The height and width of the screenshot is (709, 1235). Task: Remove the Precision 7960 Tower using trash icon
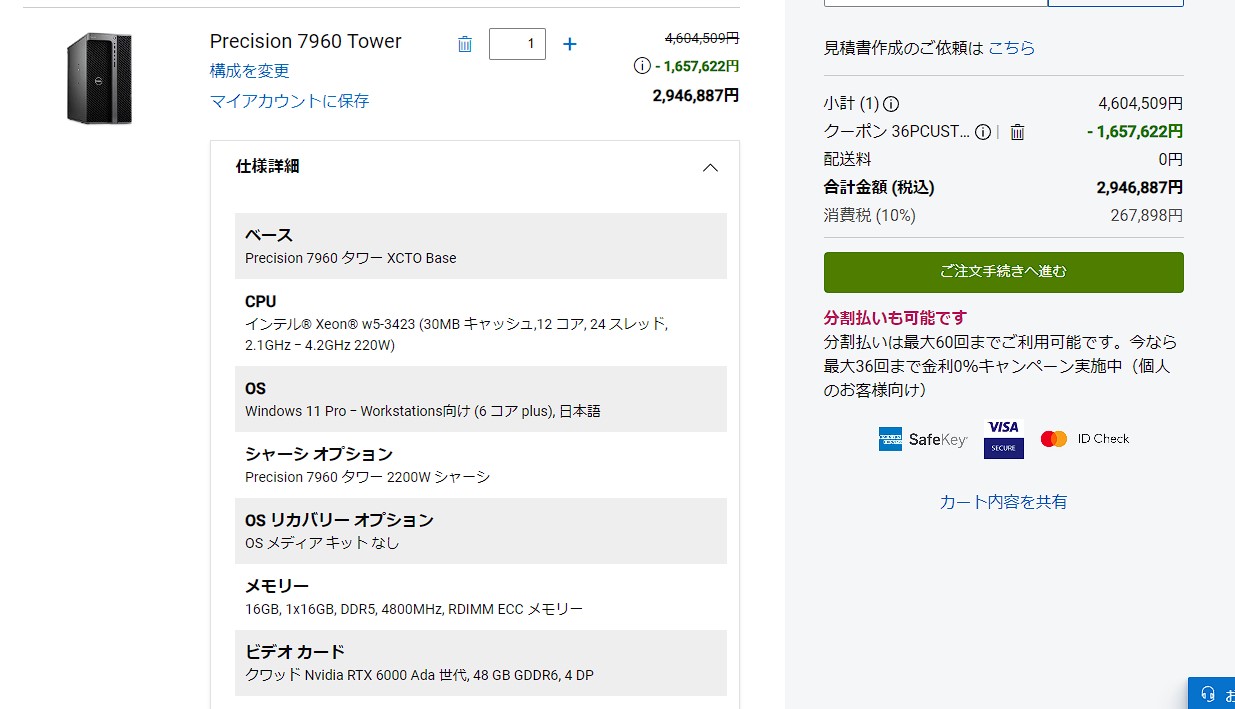(x=464, y=44)
